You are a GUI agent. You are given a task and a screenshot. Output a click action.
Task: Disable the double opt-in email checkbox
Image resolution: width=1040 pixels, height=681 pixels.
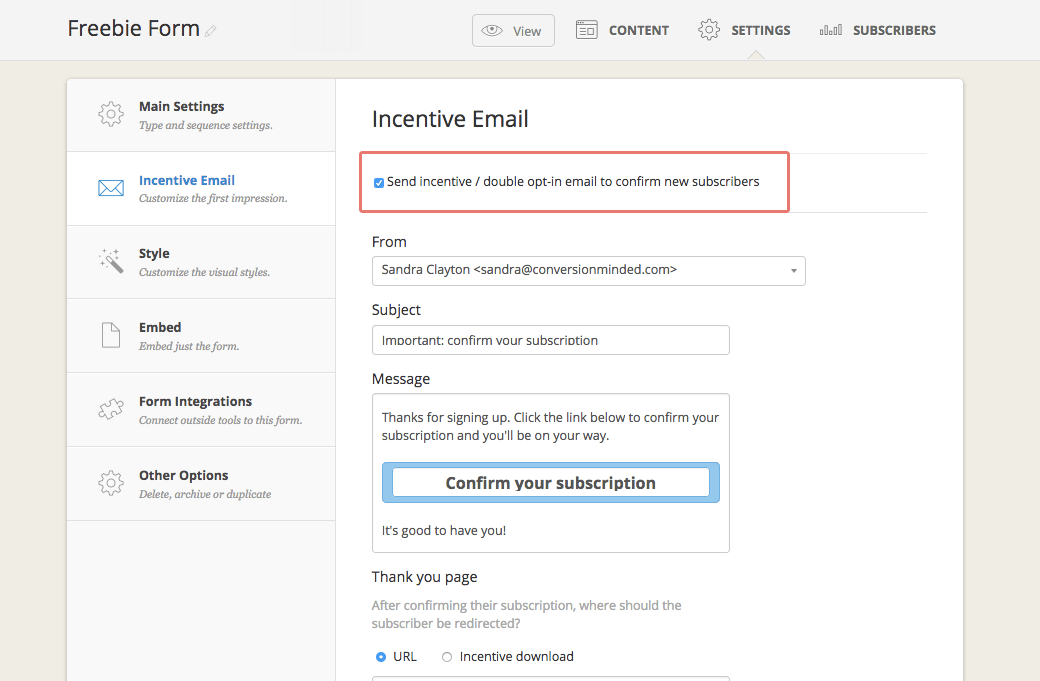(x=379, y=182)
